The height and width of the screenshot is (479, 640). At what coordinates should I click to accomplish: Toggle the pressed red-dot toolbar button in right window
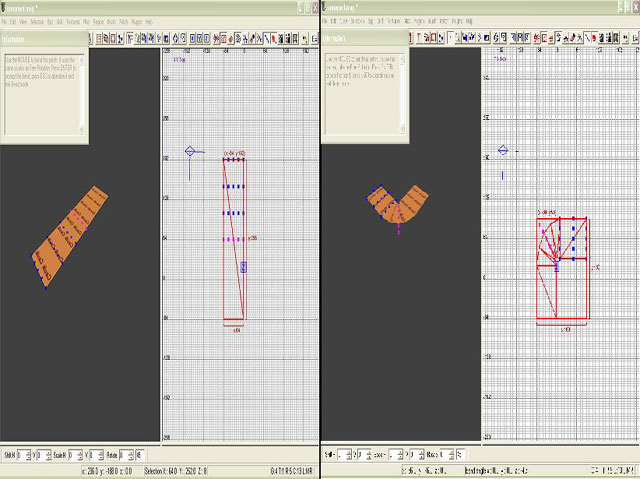pos(594,38)
